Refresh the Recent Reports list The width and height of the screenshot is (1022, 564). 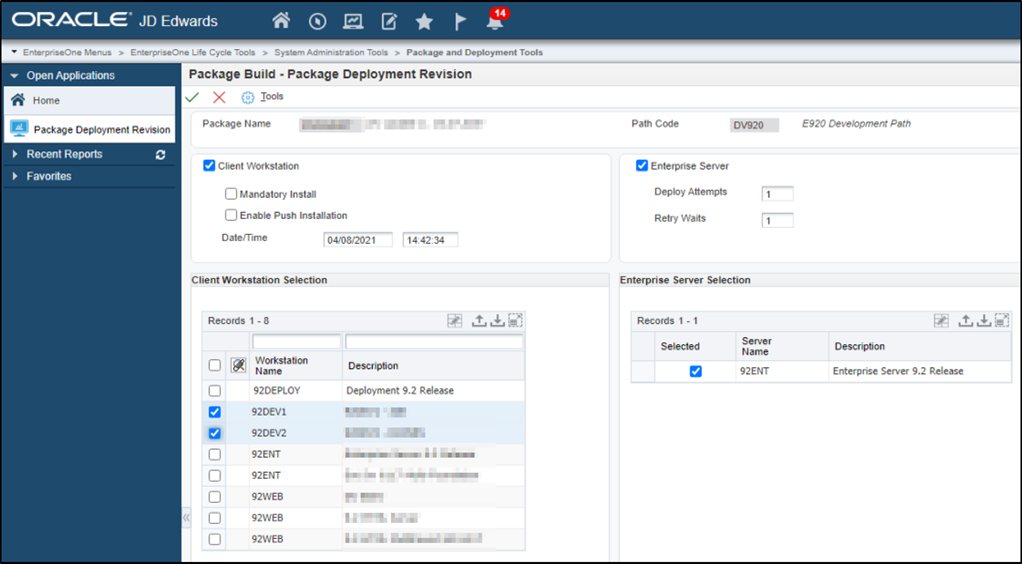[160, 155]
